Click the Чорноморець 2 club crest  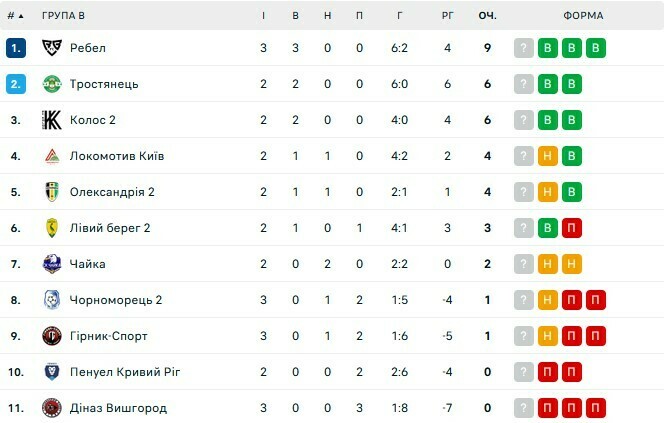click(x=52, y=300)
